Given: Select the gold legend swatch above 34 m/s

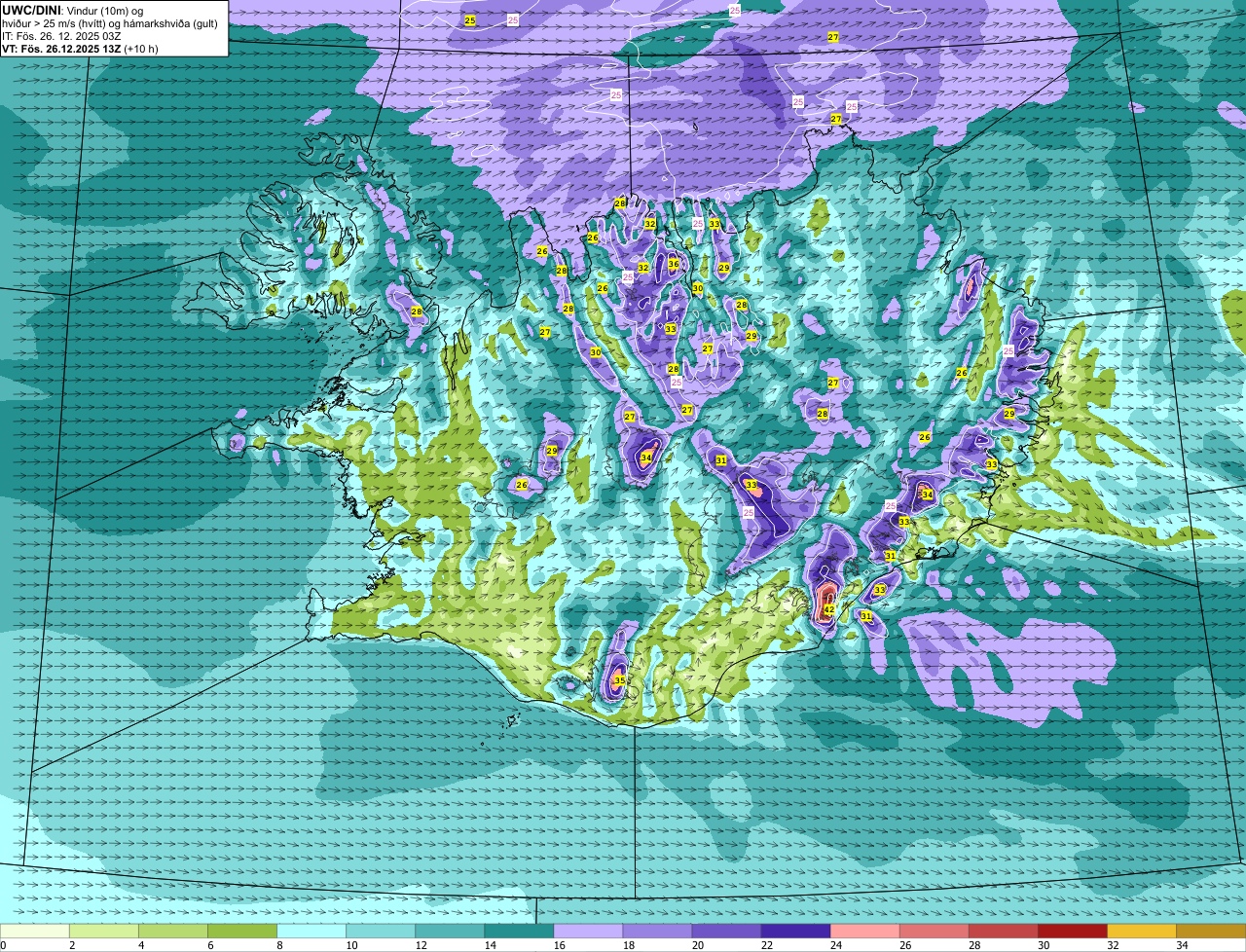Looking at the screenshot, I should coord(1211,932).
